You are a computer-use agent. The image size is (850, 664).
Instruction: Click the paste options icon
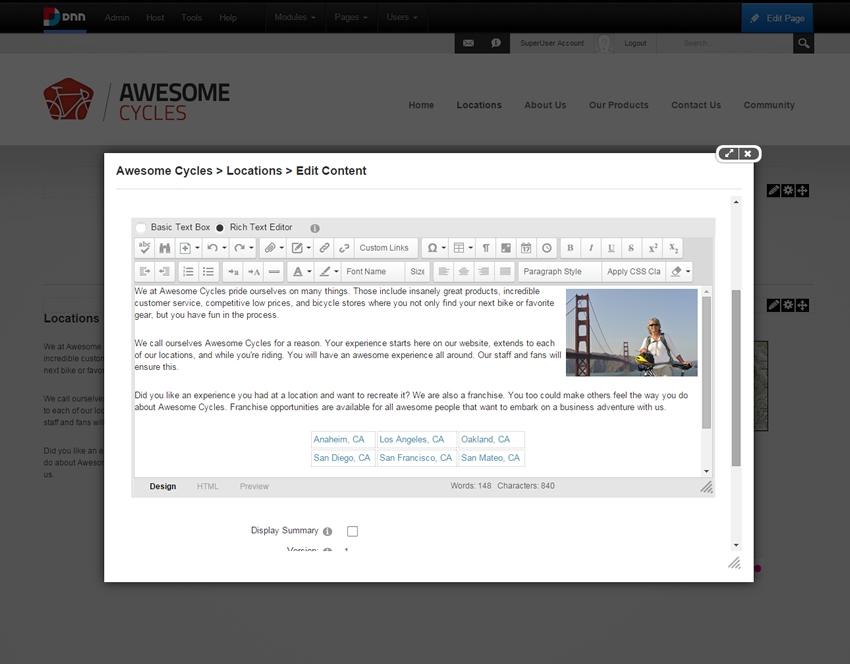[185, 248]
